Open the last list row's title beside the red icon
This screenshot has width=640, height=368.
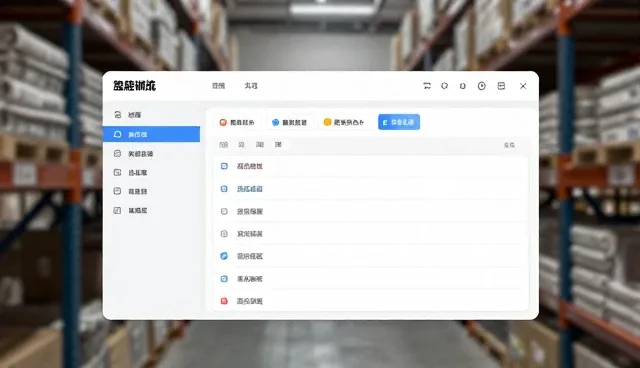[x=250, y=301]
